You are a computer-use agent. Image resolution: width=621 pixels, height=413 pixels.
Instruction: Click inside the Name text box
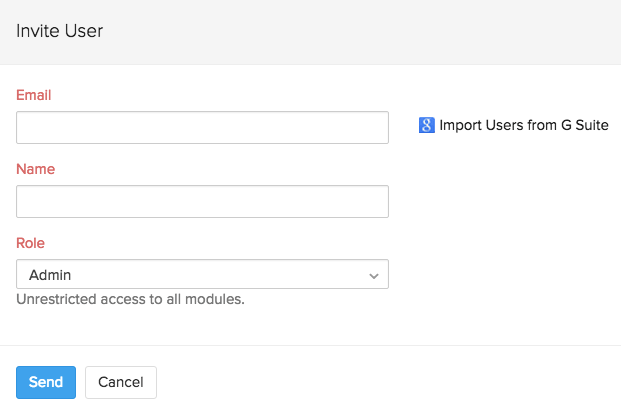point(202,201)
